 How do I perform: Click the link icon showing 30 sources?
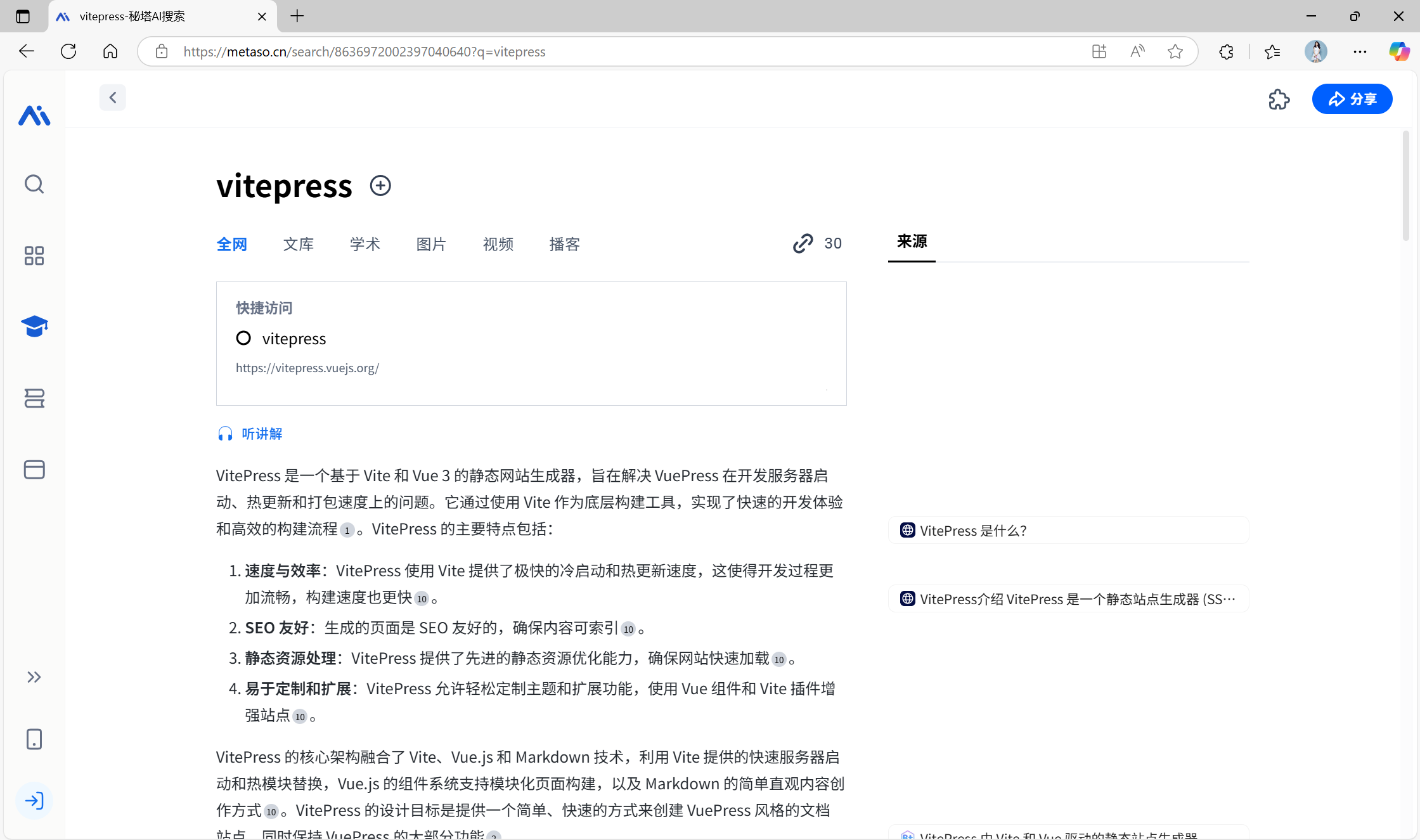coord(817,243)
